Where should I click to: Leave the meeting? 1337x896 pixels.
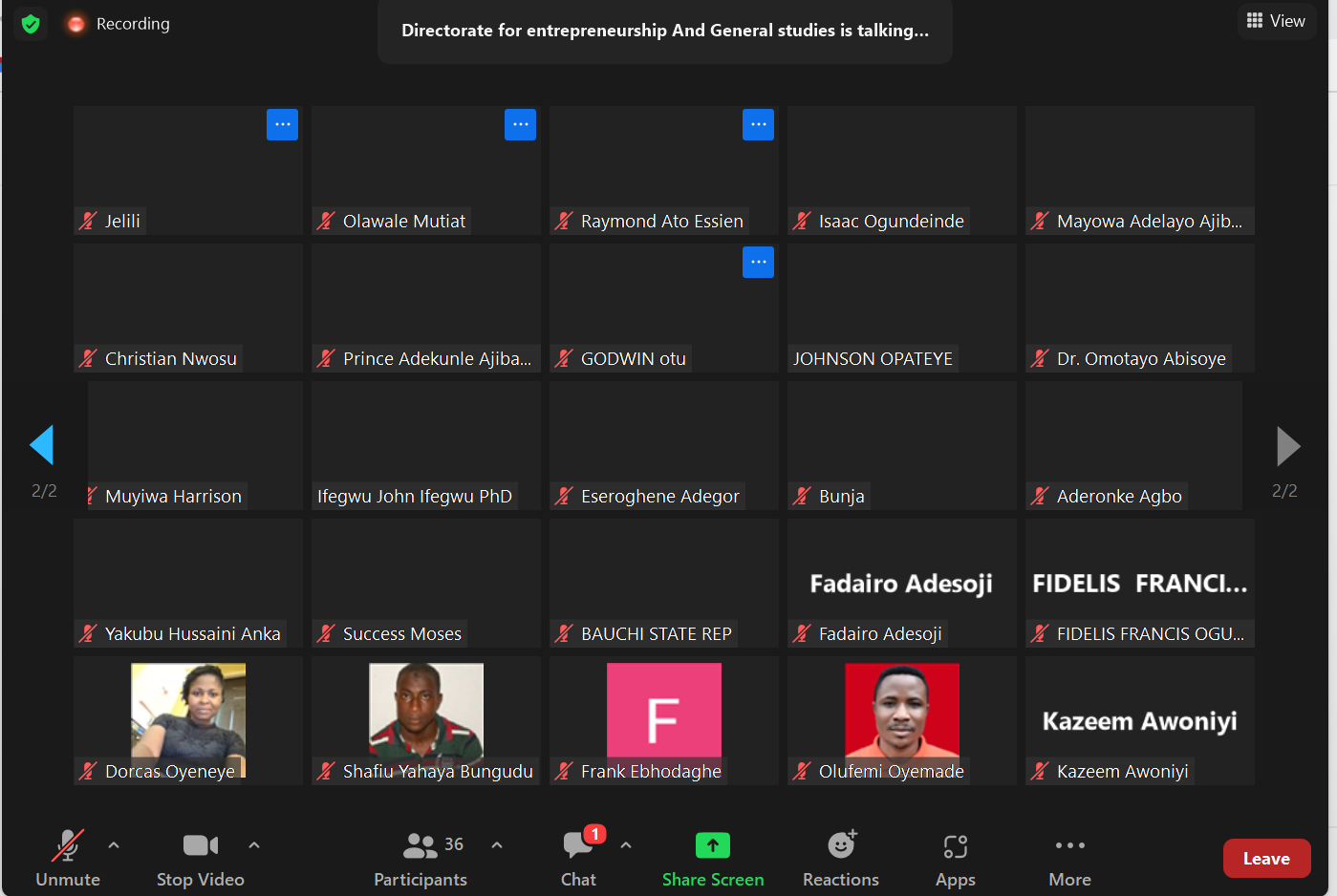pos(1266,859)
